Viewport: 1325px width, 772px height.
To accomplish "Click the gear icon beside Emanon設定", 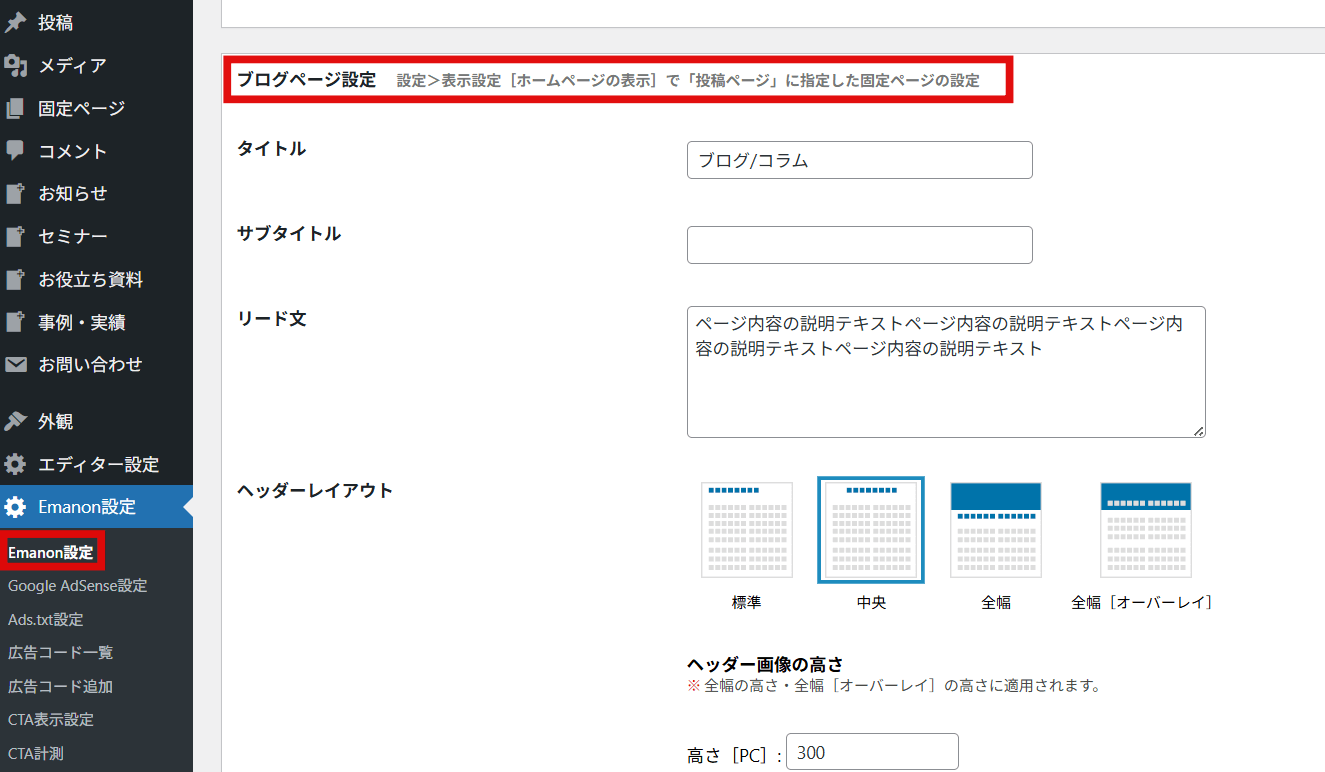I will coord(15,507).
